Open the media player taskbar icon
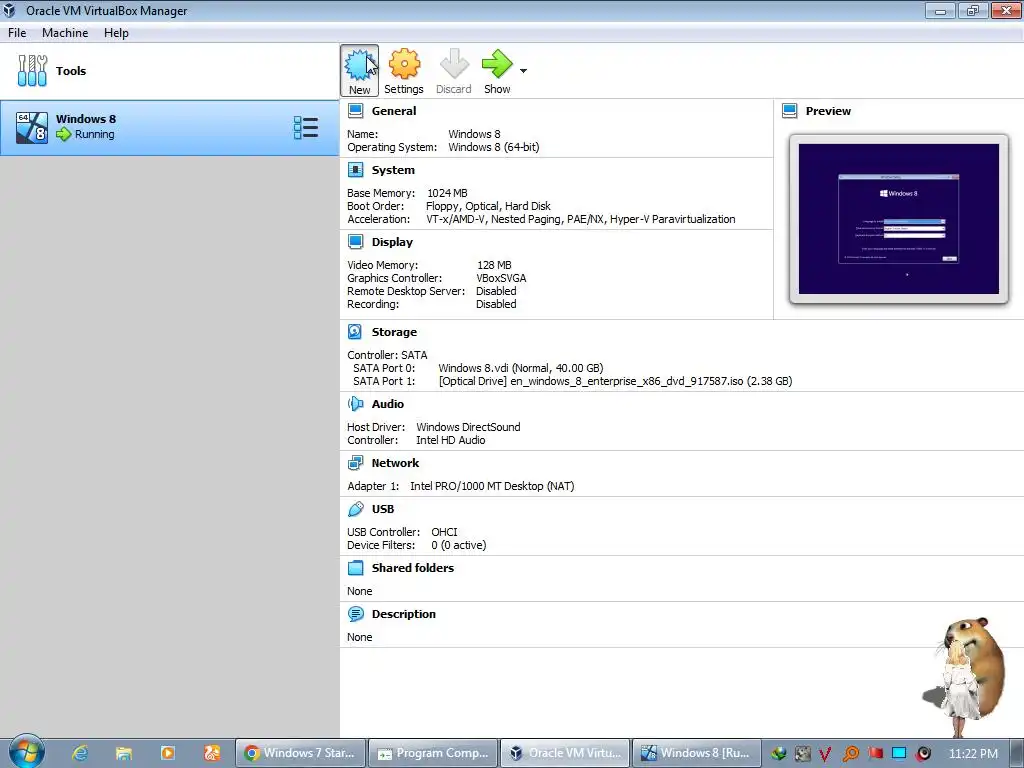Viewport: 1024px width, 768px height. [x=168, y=753]
